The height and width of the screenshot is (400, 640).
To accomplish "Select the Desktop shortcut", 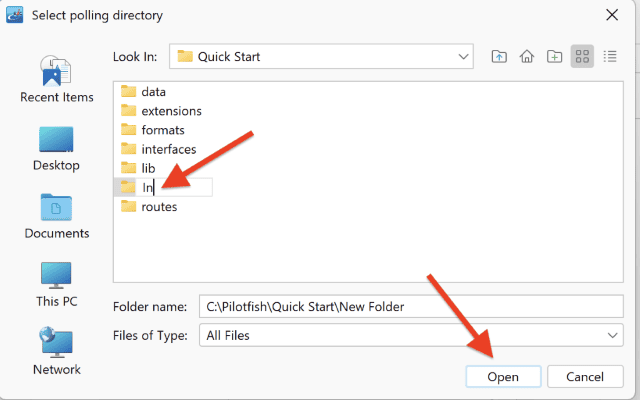I will tap(56, 149).
